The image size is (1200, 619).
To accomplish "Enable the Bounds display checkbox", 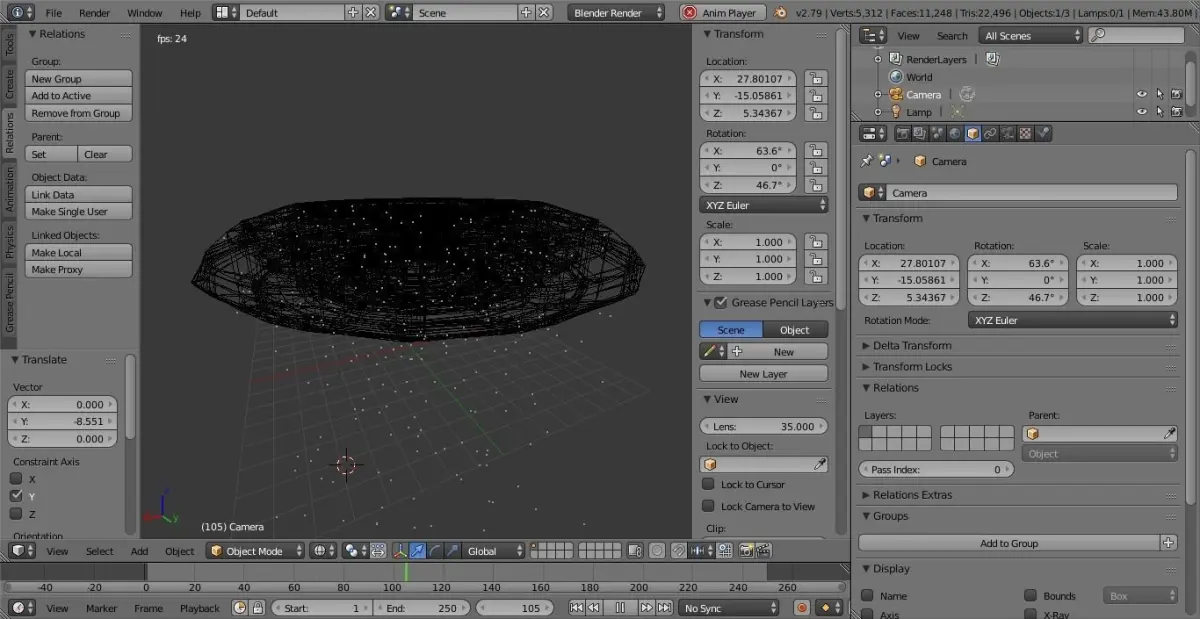I will (1031, 596).
